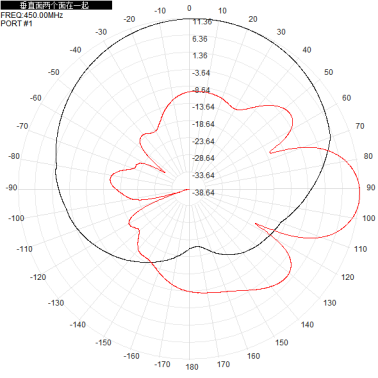Screen dimensions: 378x378
Task: Select the -90 degree angle label
Action: [11, 188]
